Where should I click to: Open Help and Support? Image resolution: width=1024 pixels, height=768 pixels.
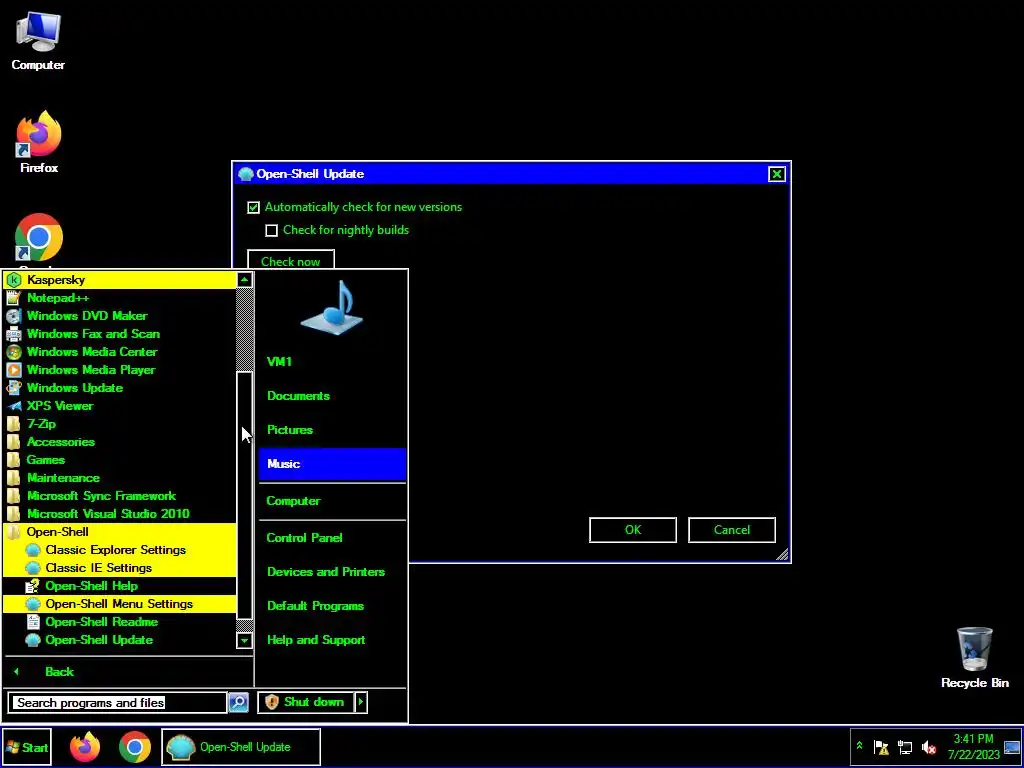pos(332,640)
